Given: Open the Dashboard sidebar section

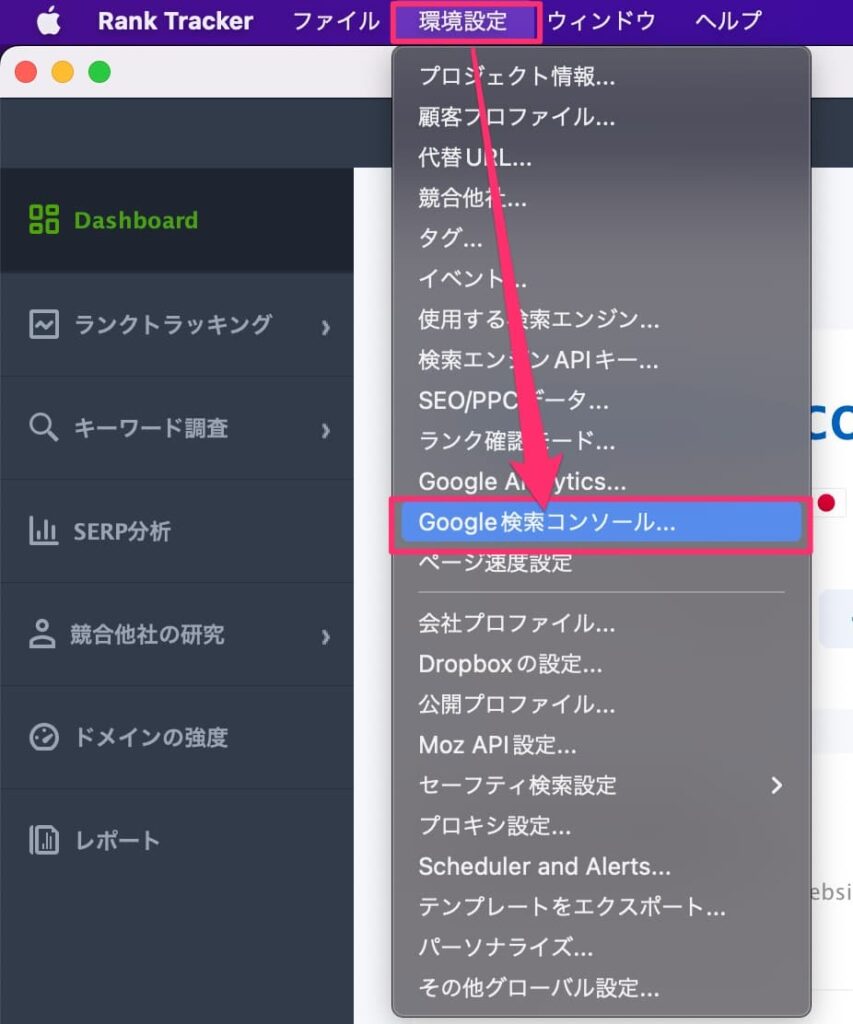Looking at the screenshot, I should coord(177,220).
